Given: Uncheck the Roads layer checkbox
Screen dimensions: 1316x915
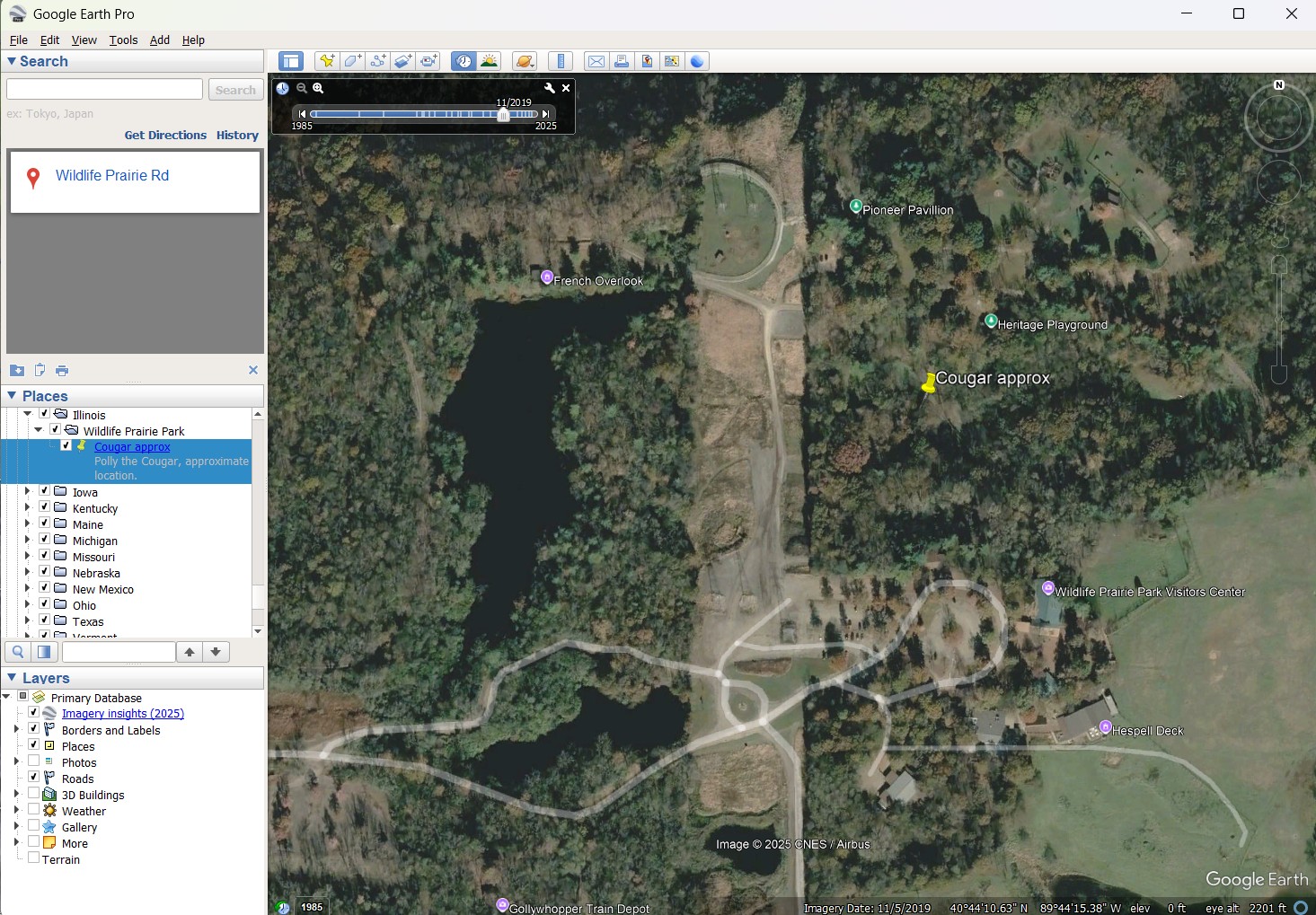Looking at the screenshot, I should [34, 778].
